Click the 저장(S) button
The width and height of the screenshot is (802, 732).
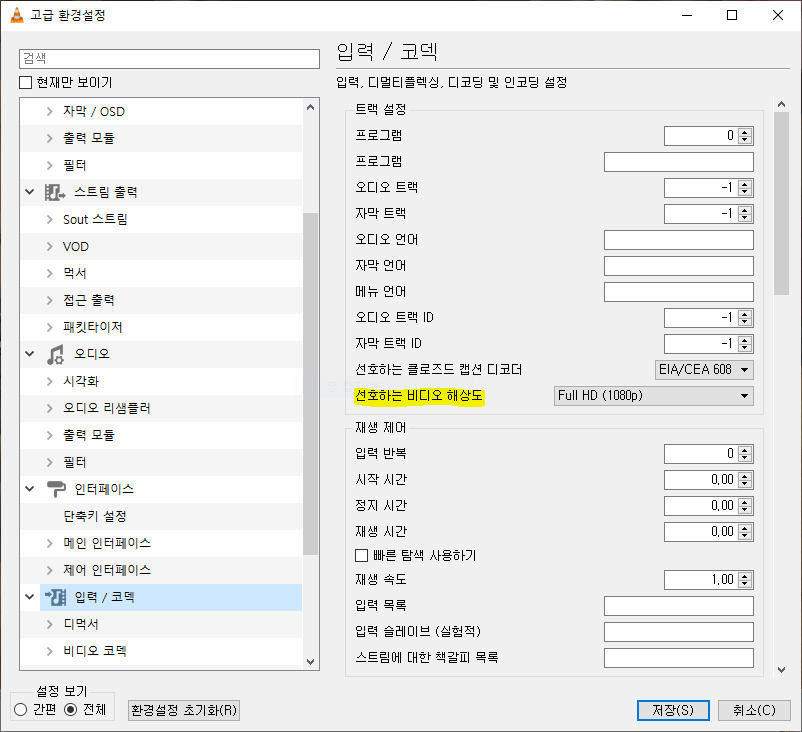[671, 710]
